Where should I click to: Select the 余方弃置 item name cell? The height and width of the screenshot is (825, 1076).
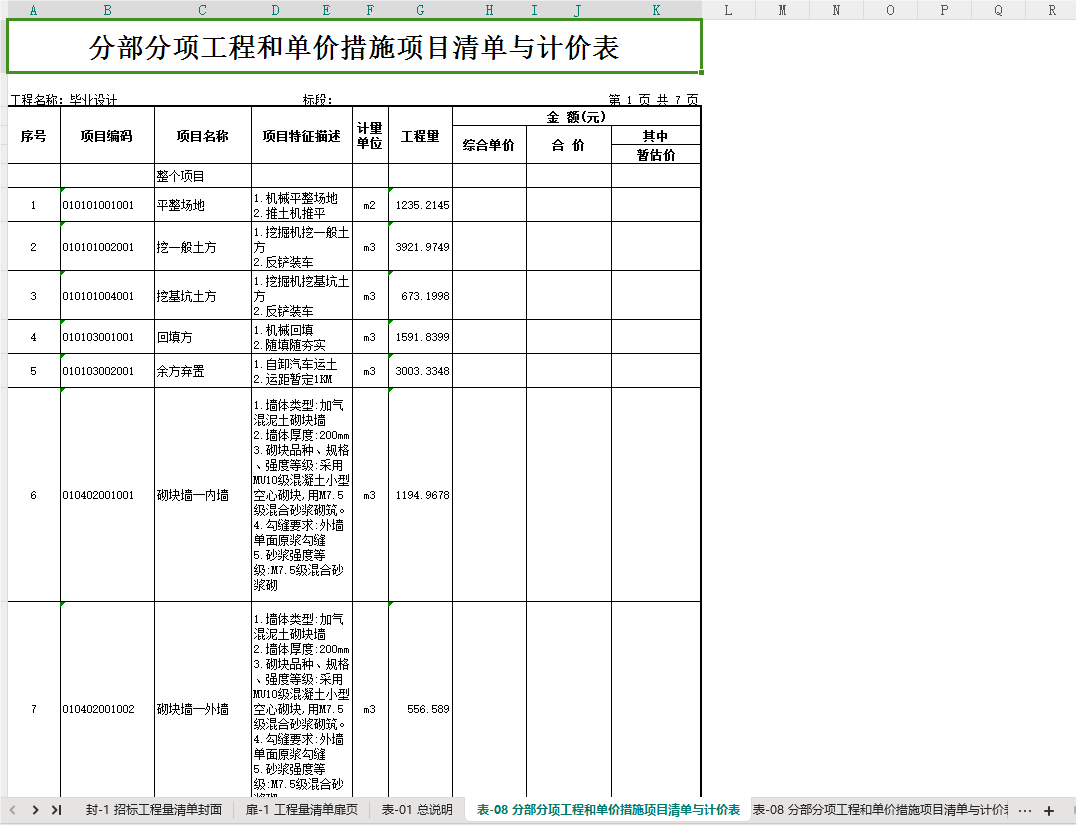202,371
